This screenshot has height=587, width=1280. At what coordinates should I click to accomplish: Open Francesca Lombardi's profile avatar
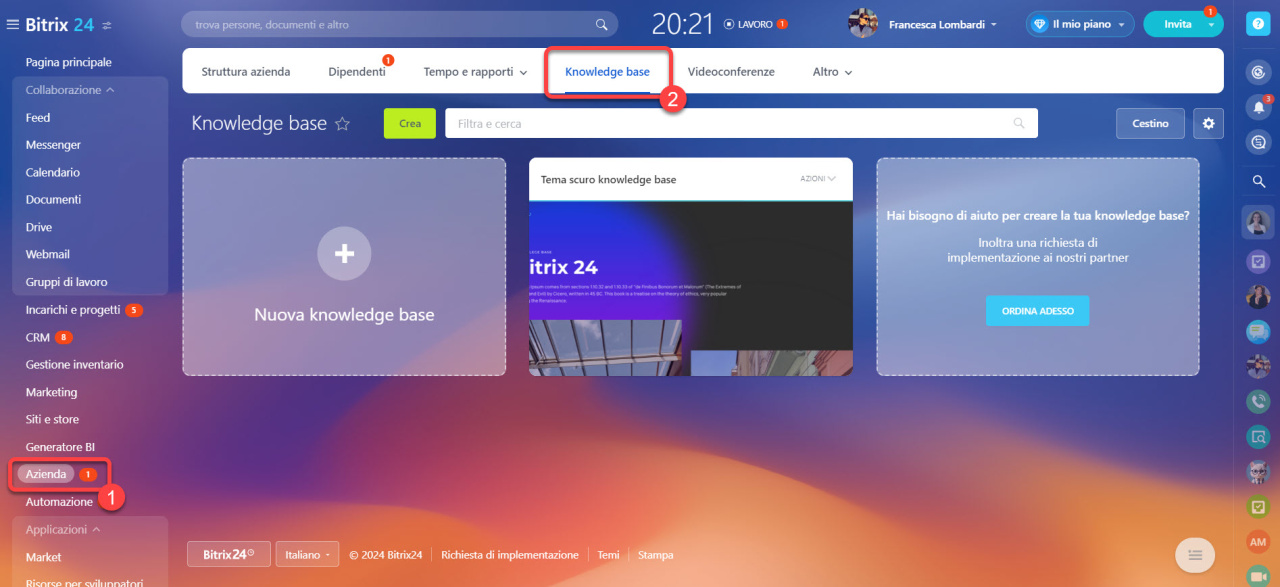click(x=862, y=23)
